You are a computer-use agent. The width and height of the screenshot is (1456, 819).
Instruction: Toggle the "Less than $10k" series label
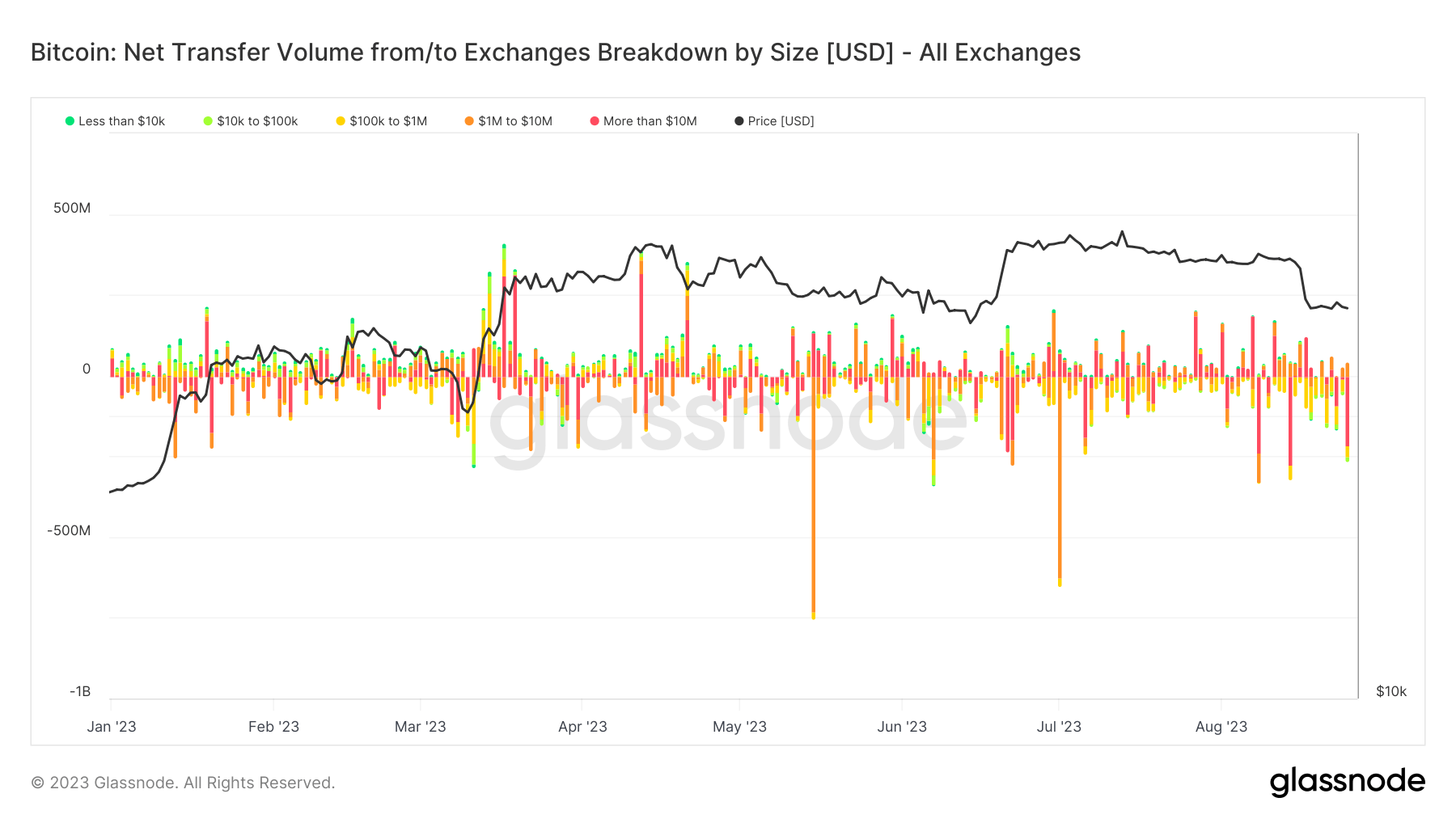121,121
